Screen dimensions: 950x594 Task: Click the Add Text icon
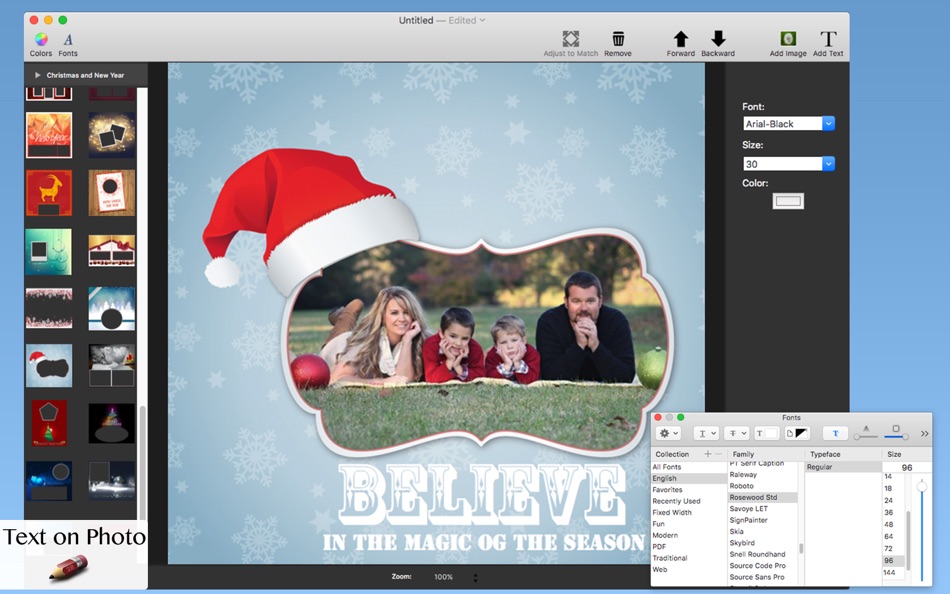(828, 39)
